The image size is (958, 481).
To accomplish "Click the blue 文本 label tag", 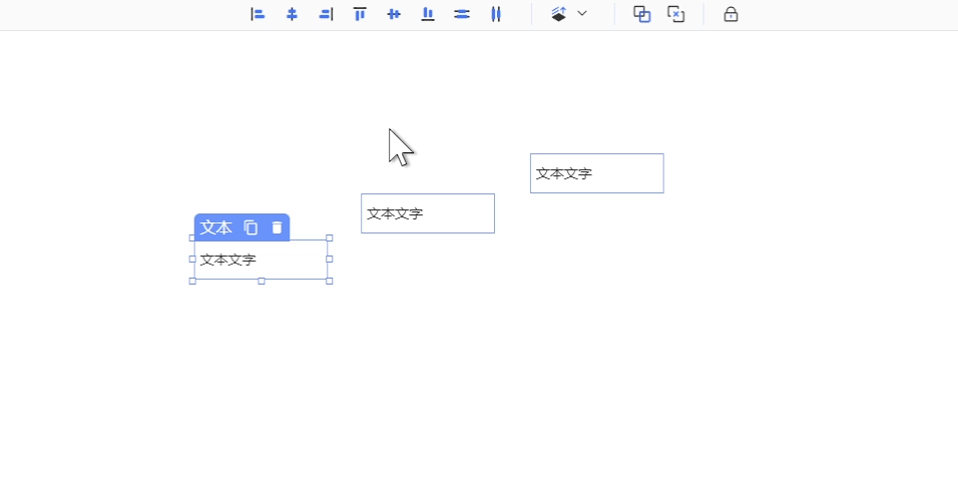I will (216, 228).
